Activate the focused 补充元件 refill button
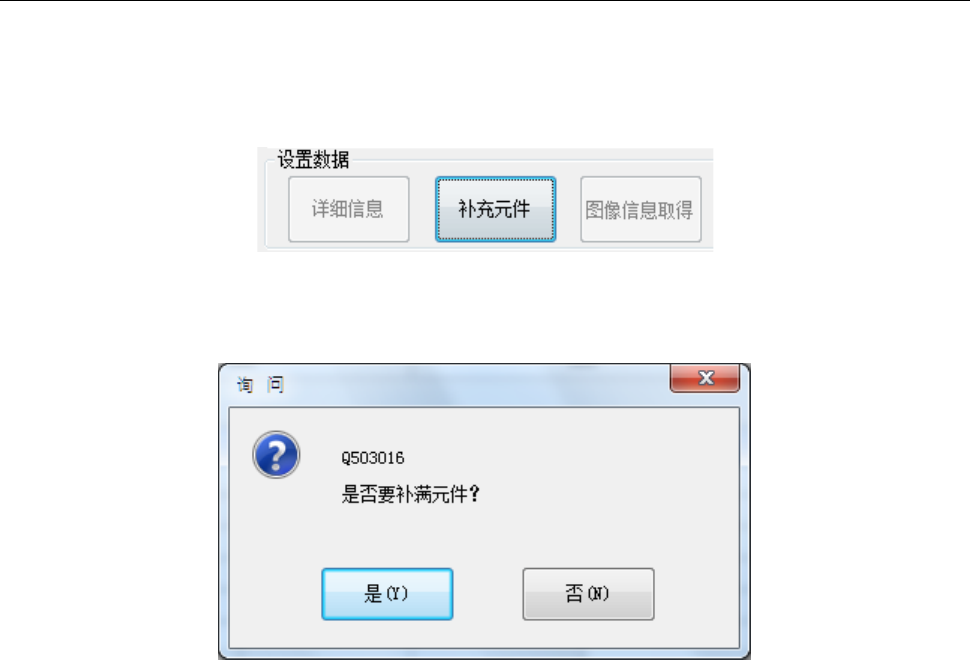 click(x=496, y=209)
